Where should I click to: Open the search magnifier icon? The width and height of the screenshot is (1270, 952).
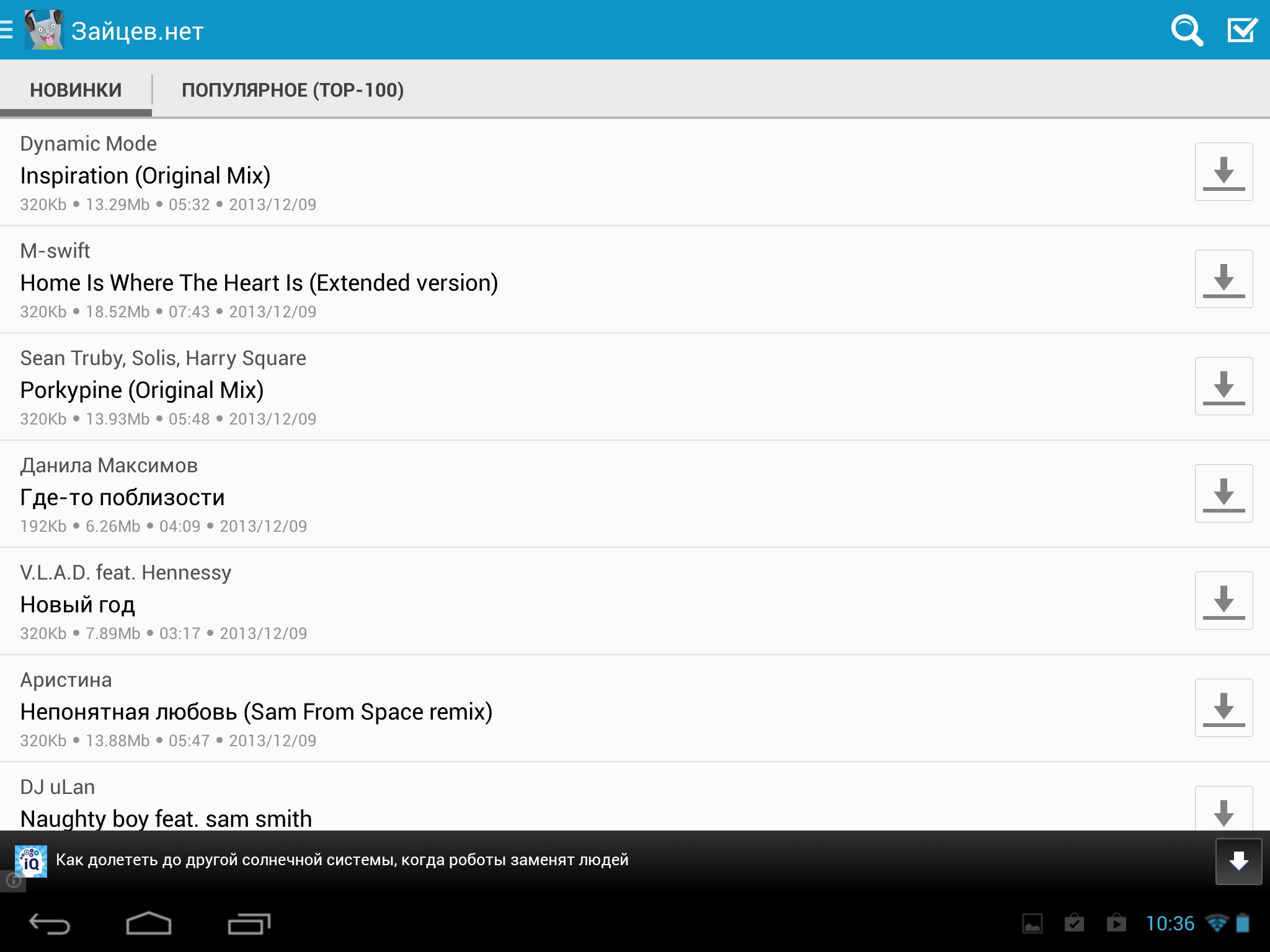(1186, 30)
